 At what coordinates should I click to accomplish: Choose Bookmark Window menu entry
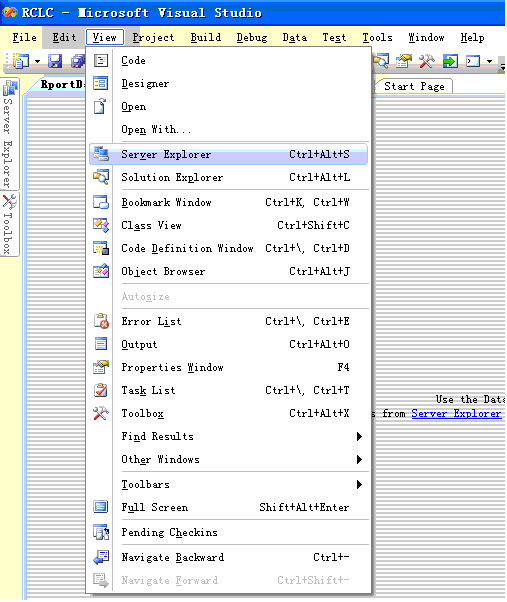[228, 202]
